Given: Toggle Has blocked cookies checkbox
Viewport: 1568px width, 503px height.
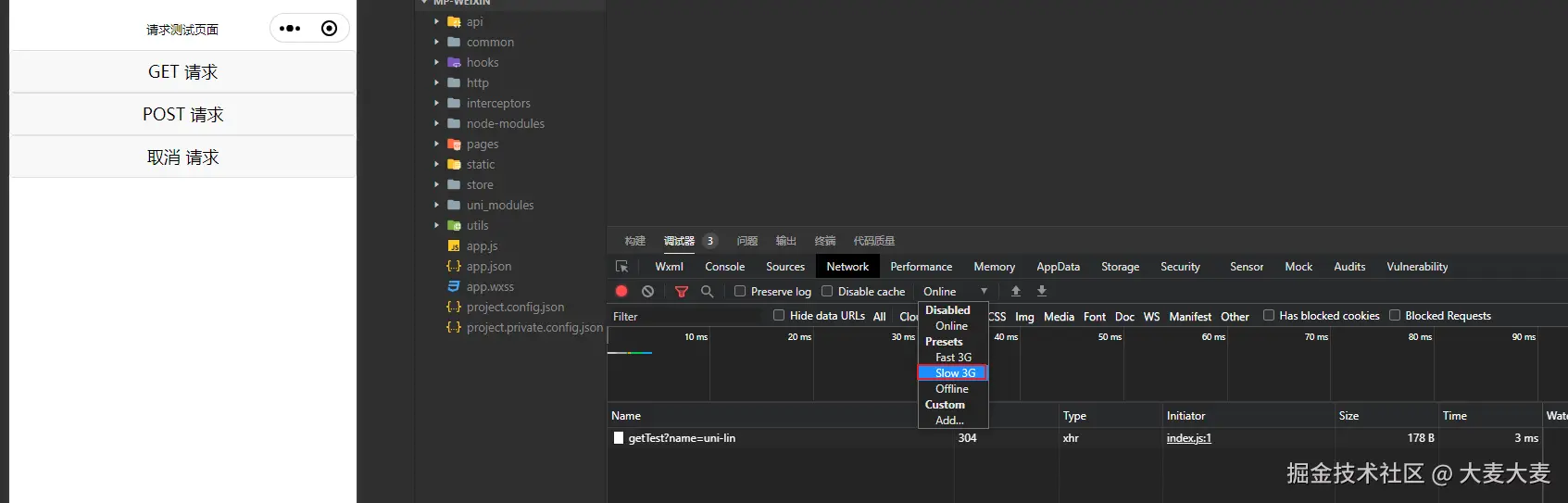Looking at the screenshot, I should pos(1269,315).
